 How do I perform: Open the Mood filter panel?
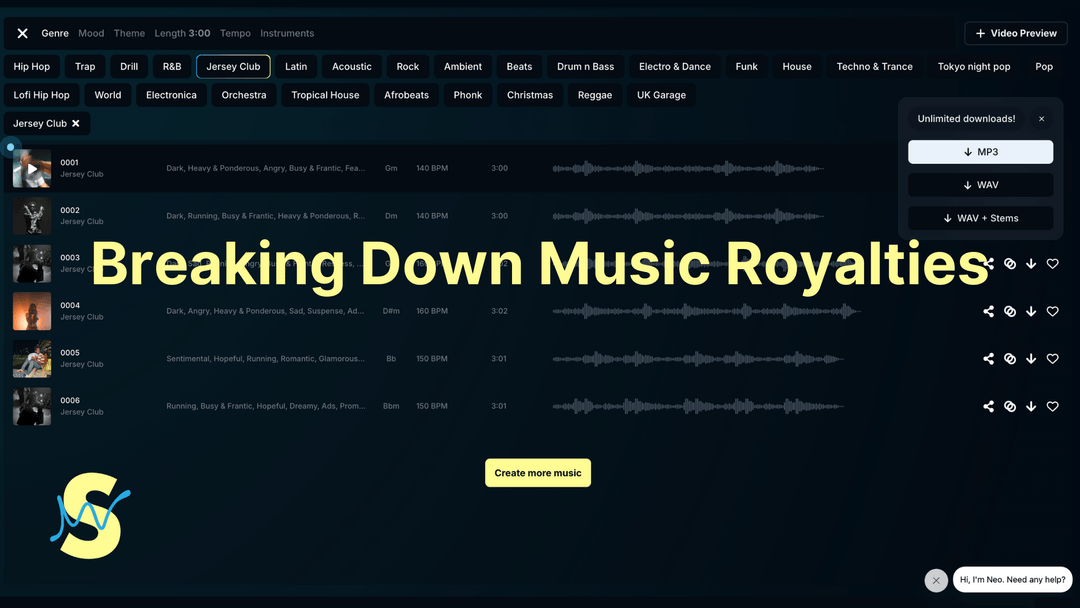point(91,32)
